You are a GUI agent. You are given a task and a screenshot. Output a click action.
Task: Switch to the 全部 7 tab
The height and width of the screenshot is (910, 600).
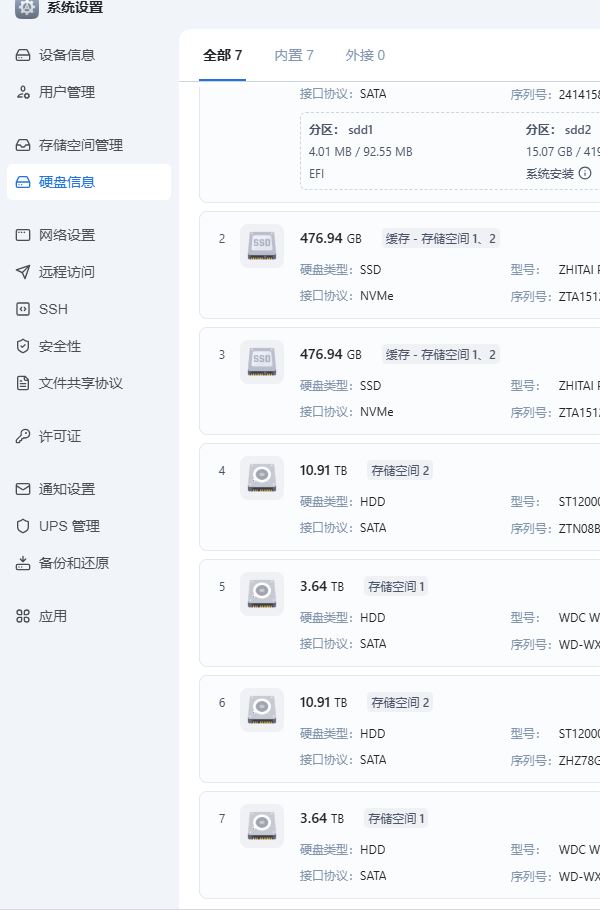pos(222,55)
